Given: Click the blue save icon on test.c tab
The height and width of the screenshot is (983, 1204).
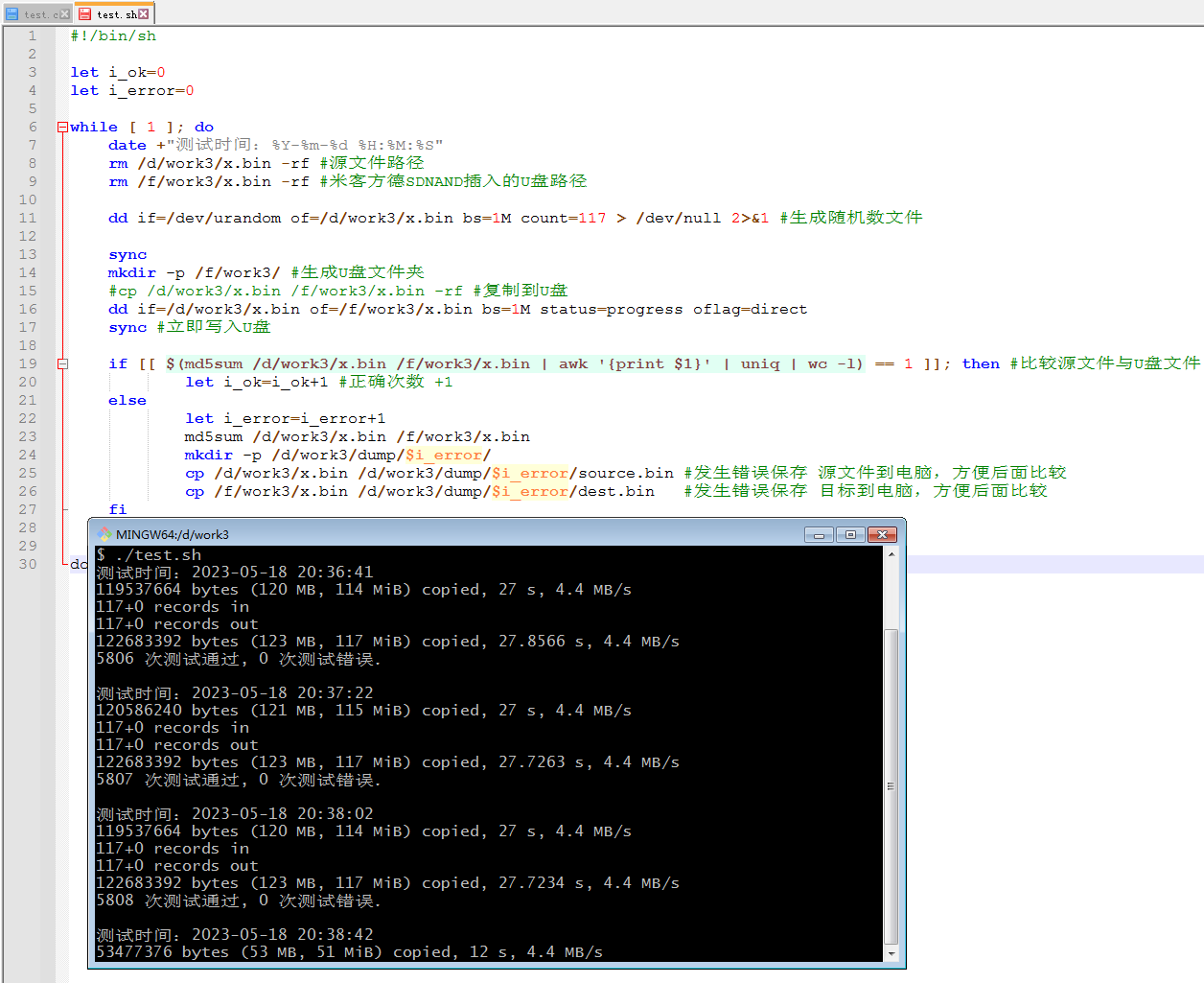Looking at the screenshot, I should coord(12,13).
